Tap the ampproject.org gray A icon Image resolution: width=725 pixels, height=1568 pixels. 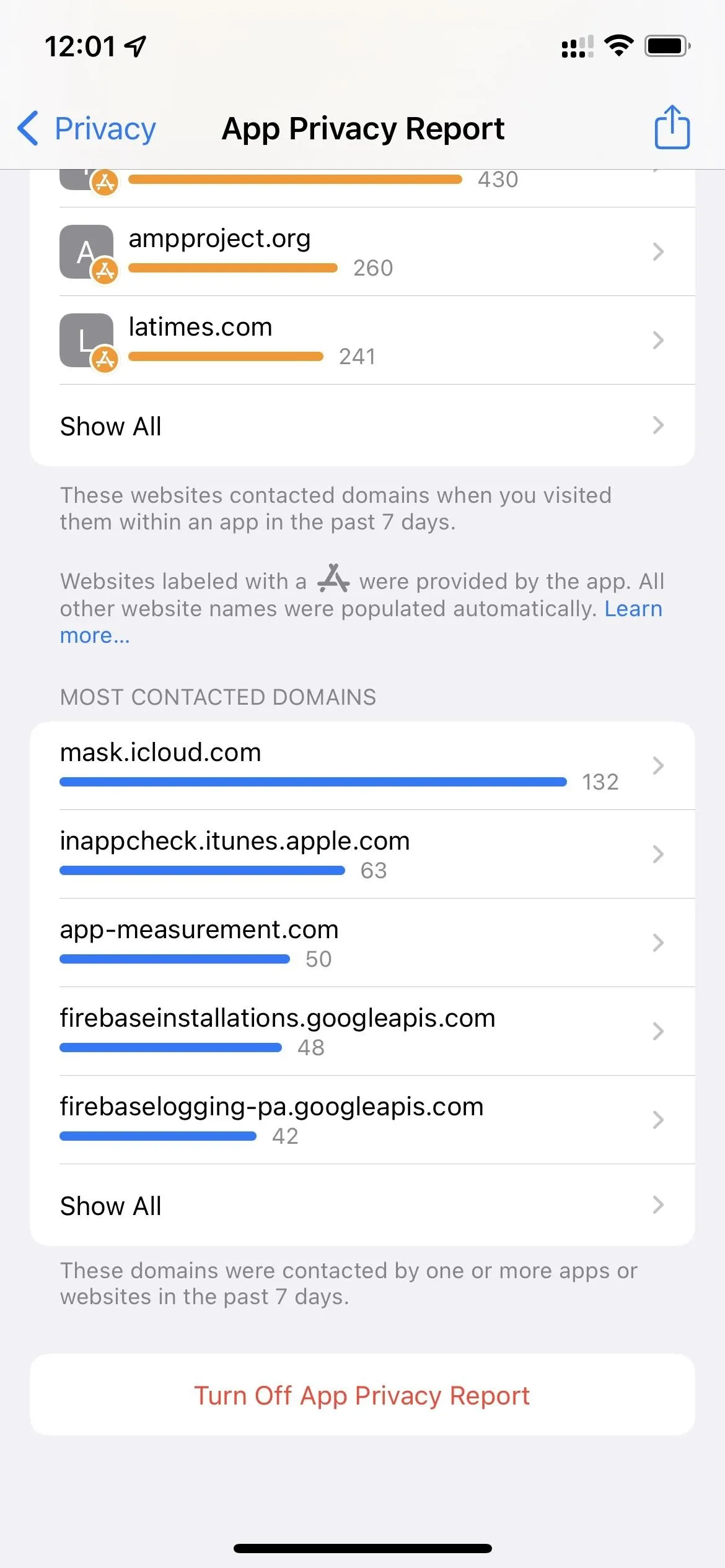(86, 251)
